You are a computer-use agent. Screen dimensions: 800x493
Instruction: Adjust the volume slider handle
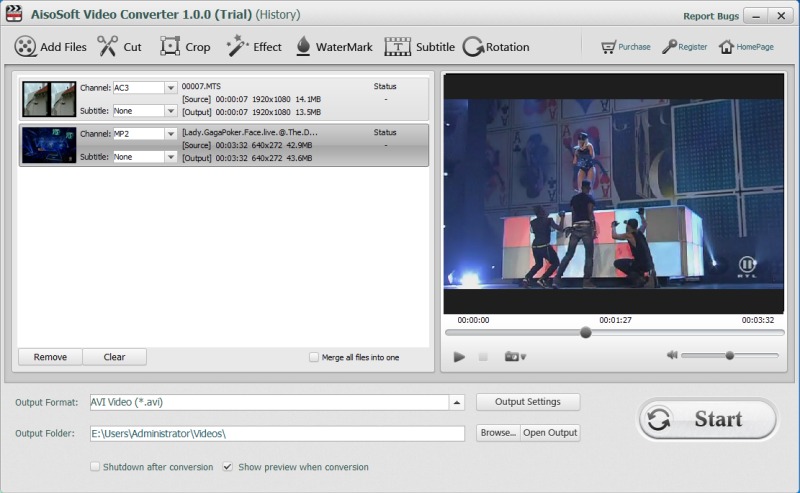pos(730,355)
